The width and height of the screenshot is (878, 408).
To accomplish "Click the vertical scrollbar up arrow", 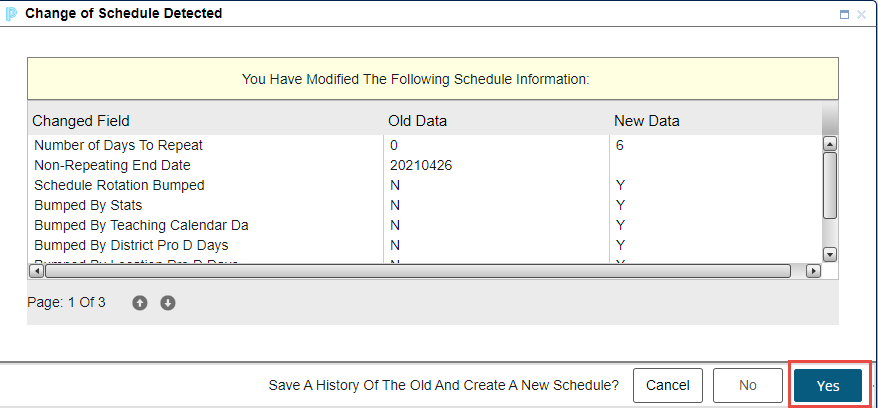I will (x=829, y=144).
